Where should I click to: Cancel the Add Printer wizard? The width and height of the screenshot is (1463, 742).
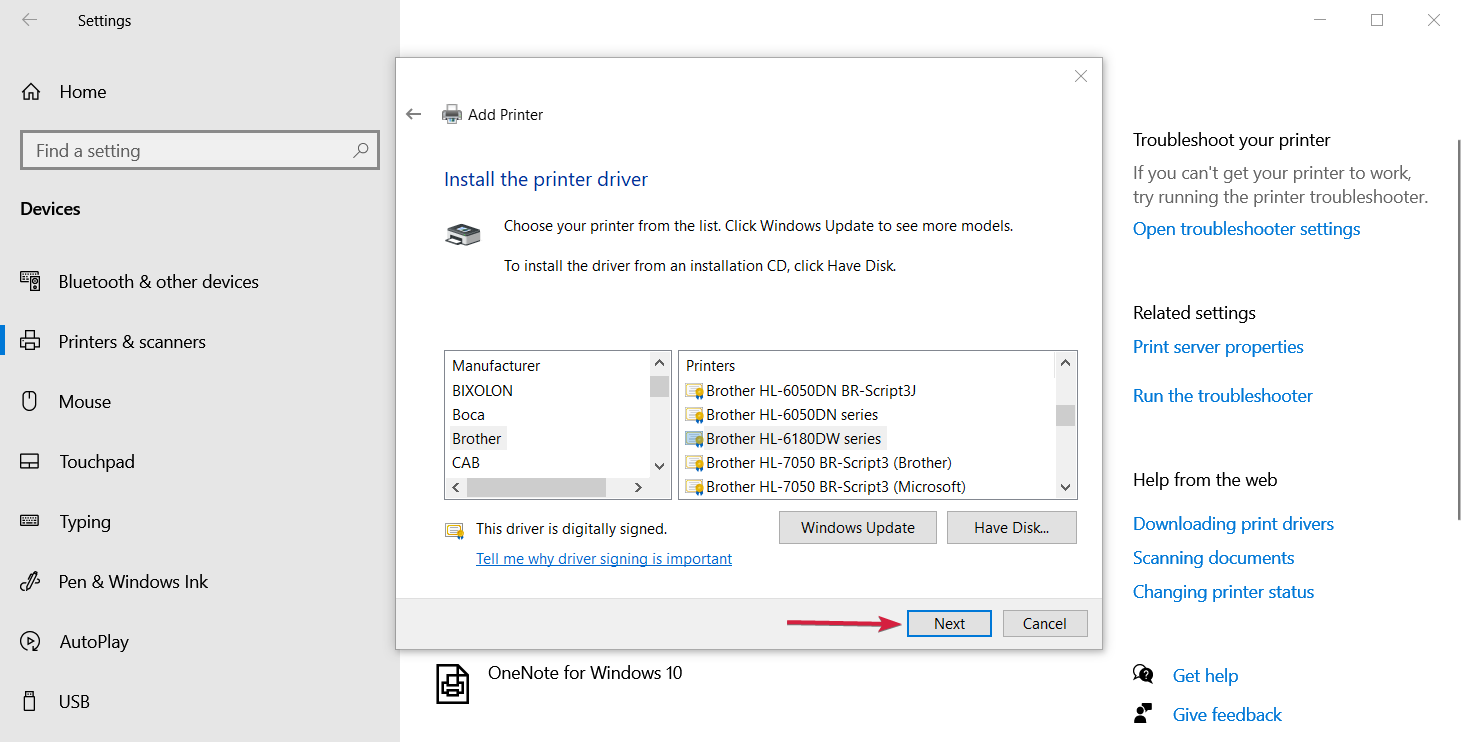click(1045, 623)
